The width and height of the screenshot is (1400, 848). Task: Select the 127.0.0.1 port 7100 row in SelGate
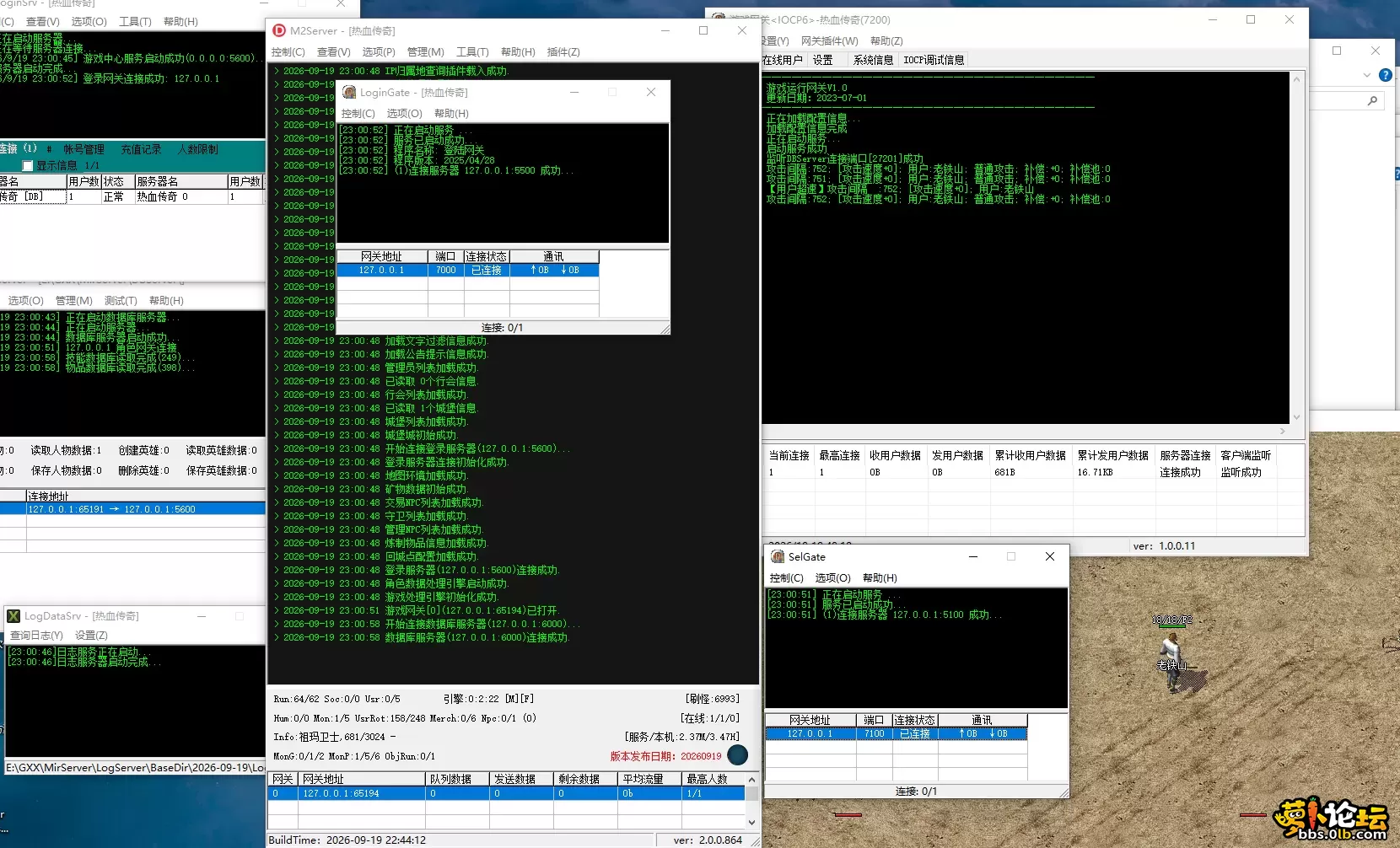click(897, 734)
